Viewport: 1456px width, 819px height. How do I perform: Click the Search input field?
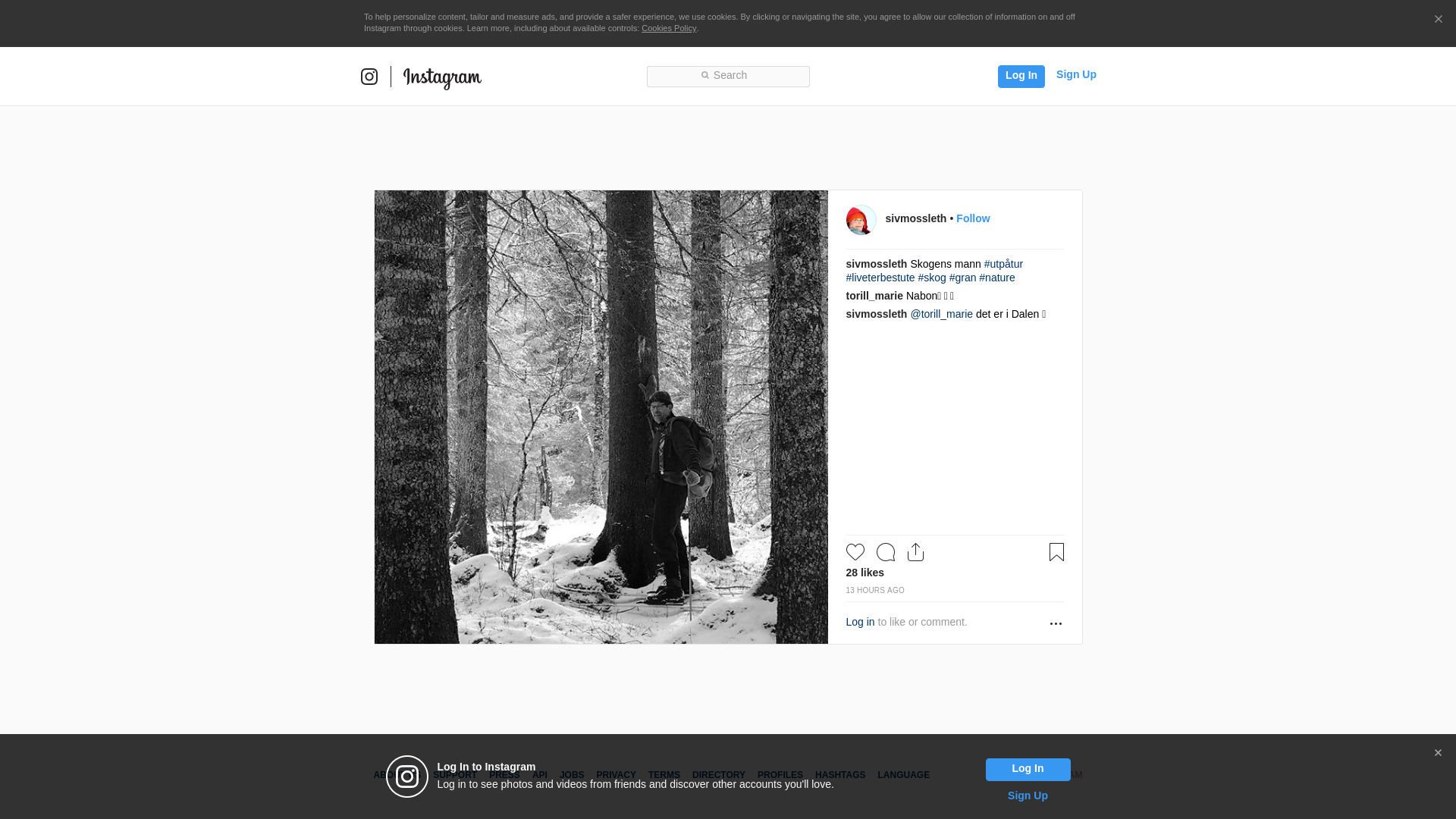tap(728, 76)
